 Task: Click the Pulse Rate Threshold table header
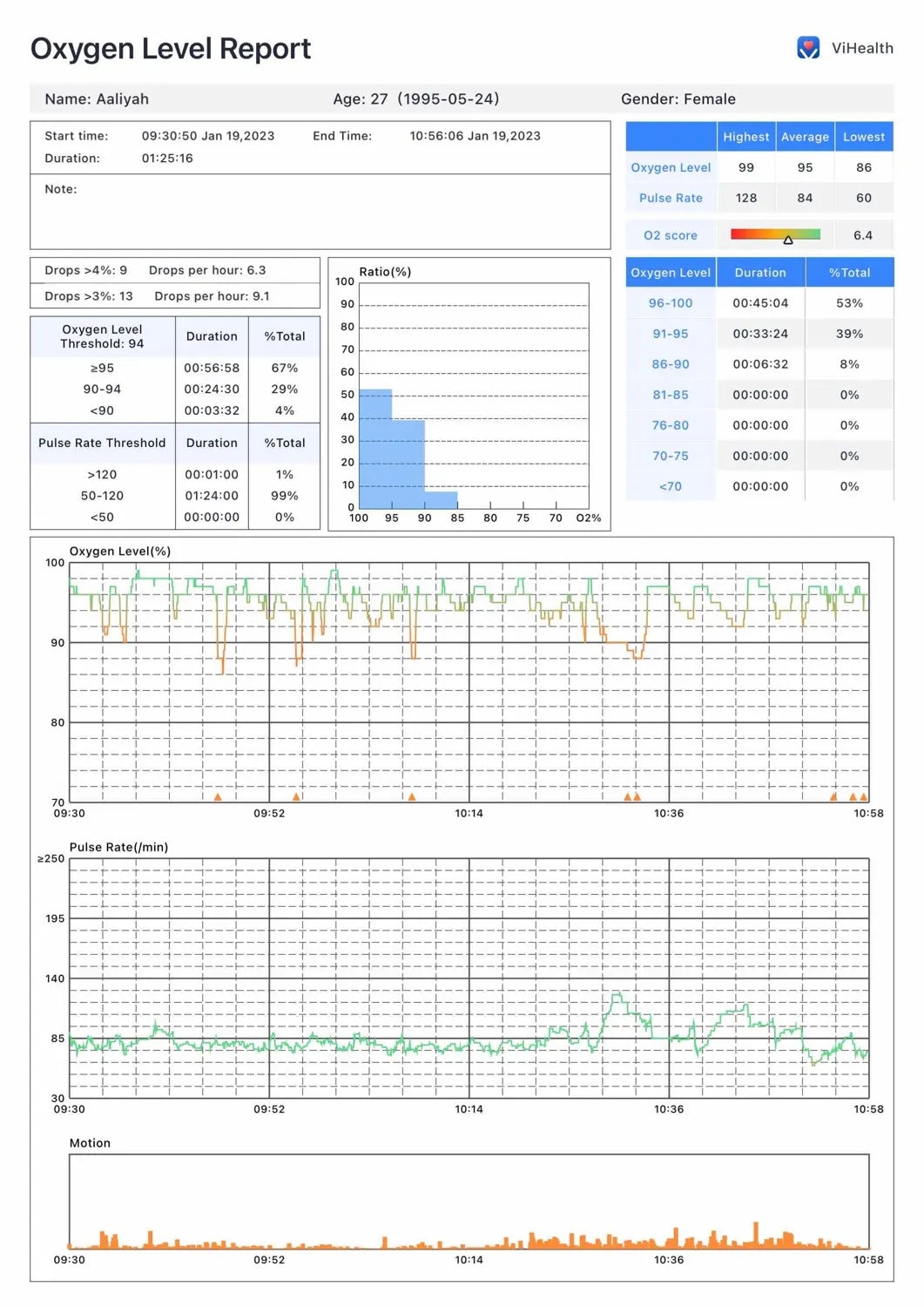[x=102, y=443]
